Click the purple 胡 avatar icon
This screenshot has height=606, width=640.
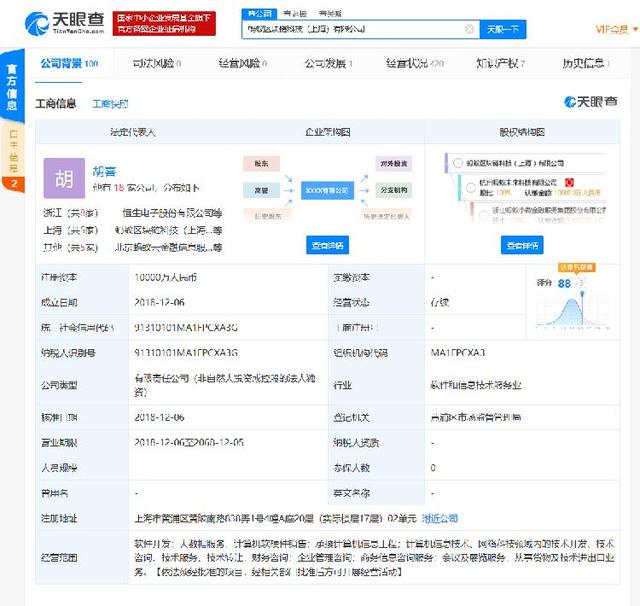click(64, 178)
